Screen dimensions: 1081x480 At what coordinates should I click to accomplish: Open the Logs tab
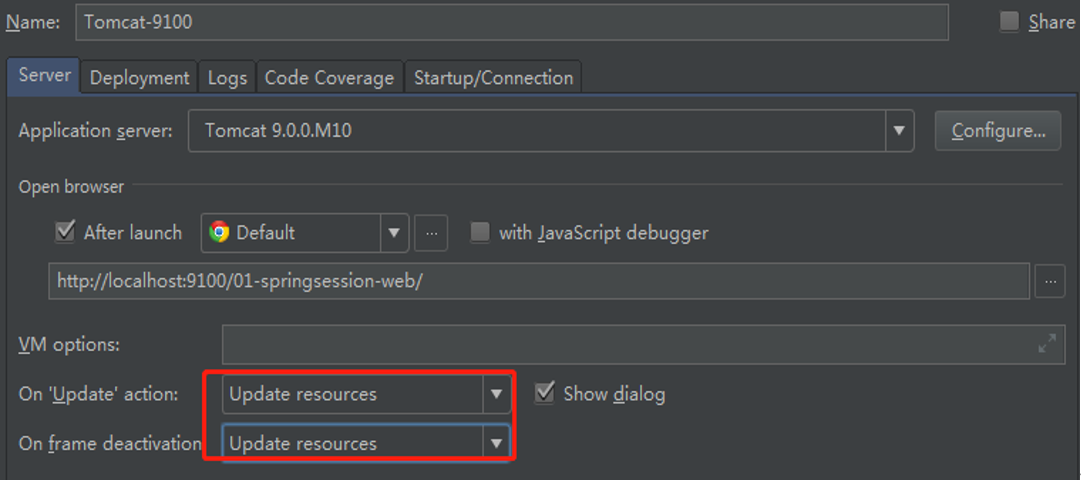click(x=227, y=78)
